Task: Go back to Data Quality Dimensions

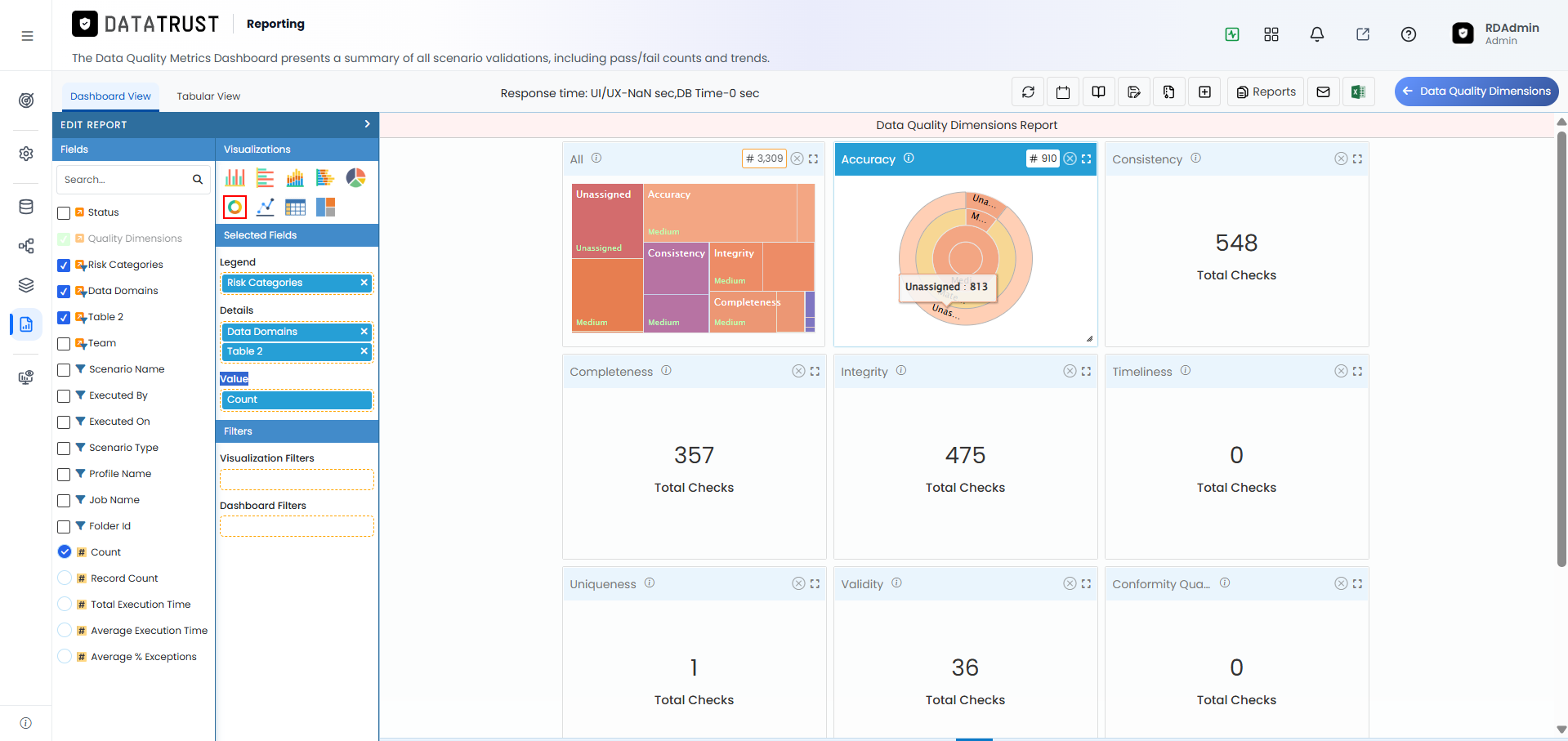Action: (1476, 92)
